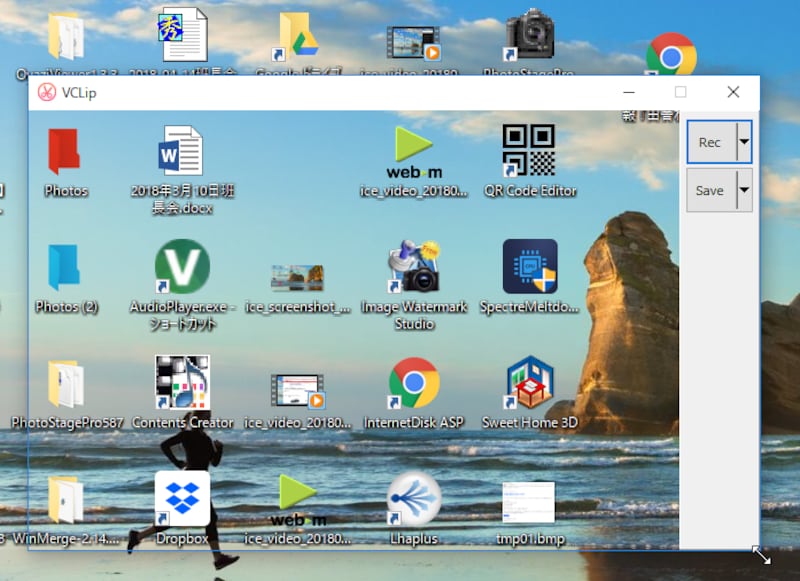Image resolution: width=800 pixels, height=581 pixels.
Task: Select the ice_screenshot image thumbnail
Action: (297, 278)
